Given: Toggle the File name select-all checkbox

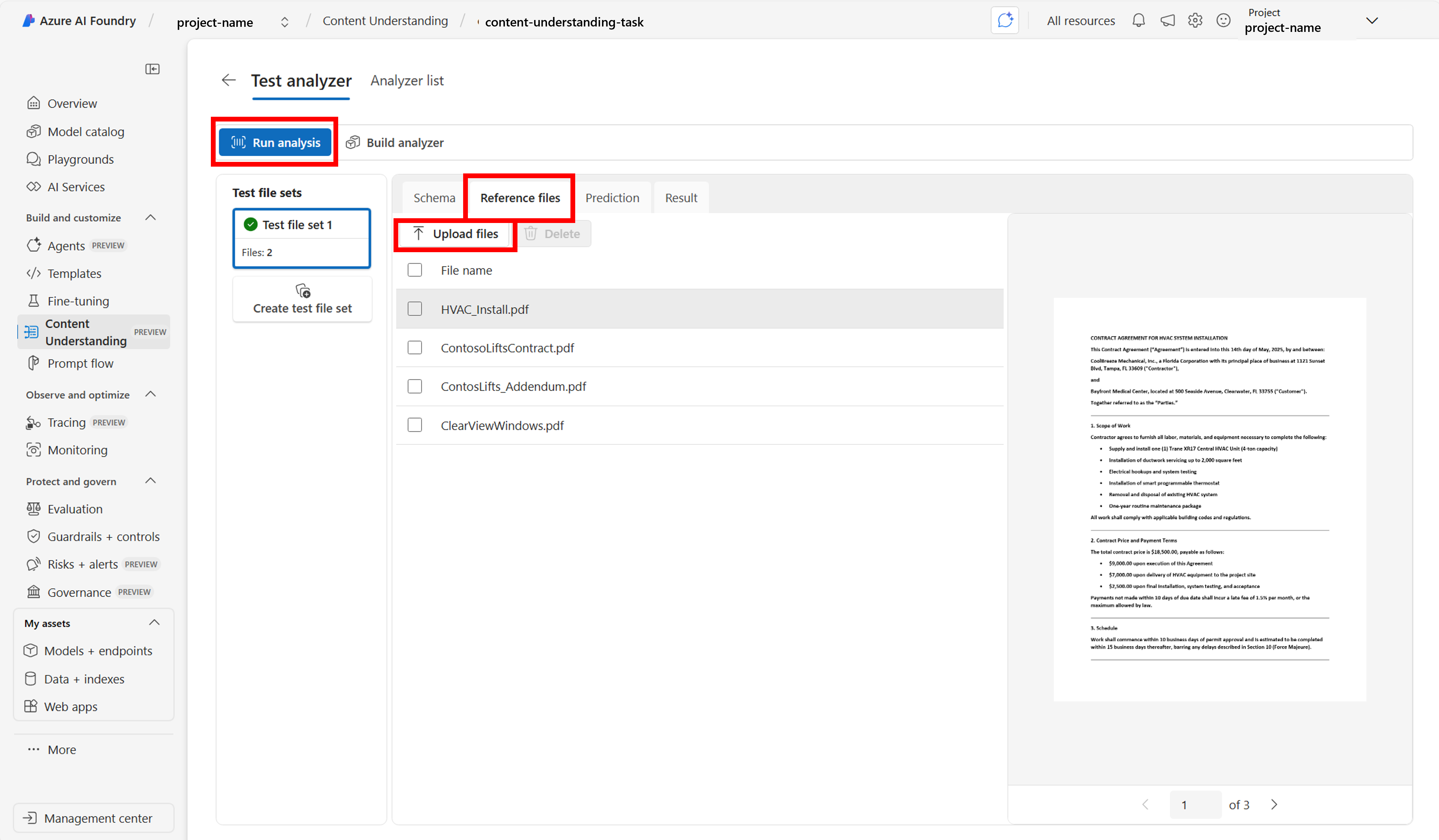Looking at the screenshot, I should tap(415, 270).
